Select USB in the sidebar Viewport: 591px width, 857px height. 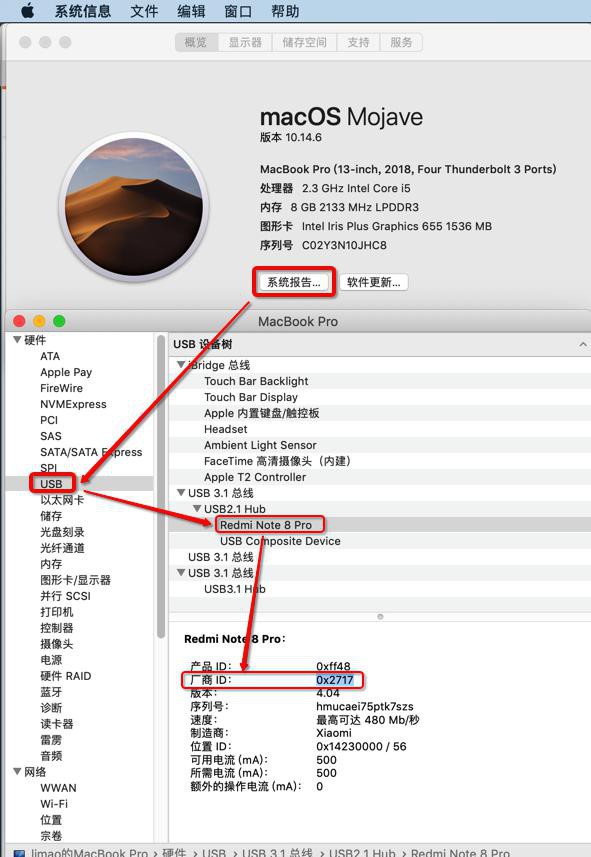pos(51,484)
